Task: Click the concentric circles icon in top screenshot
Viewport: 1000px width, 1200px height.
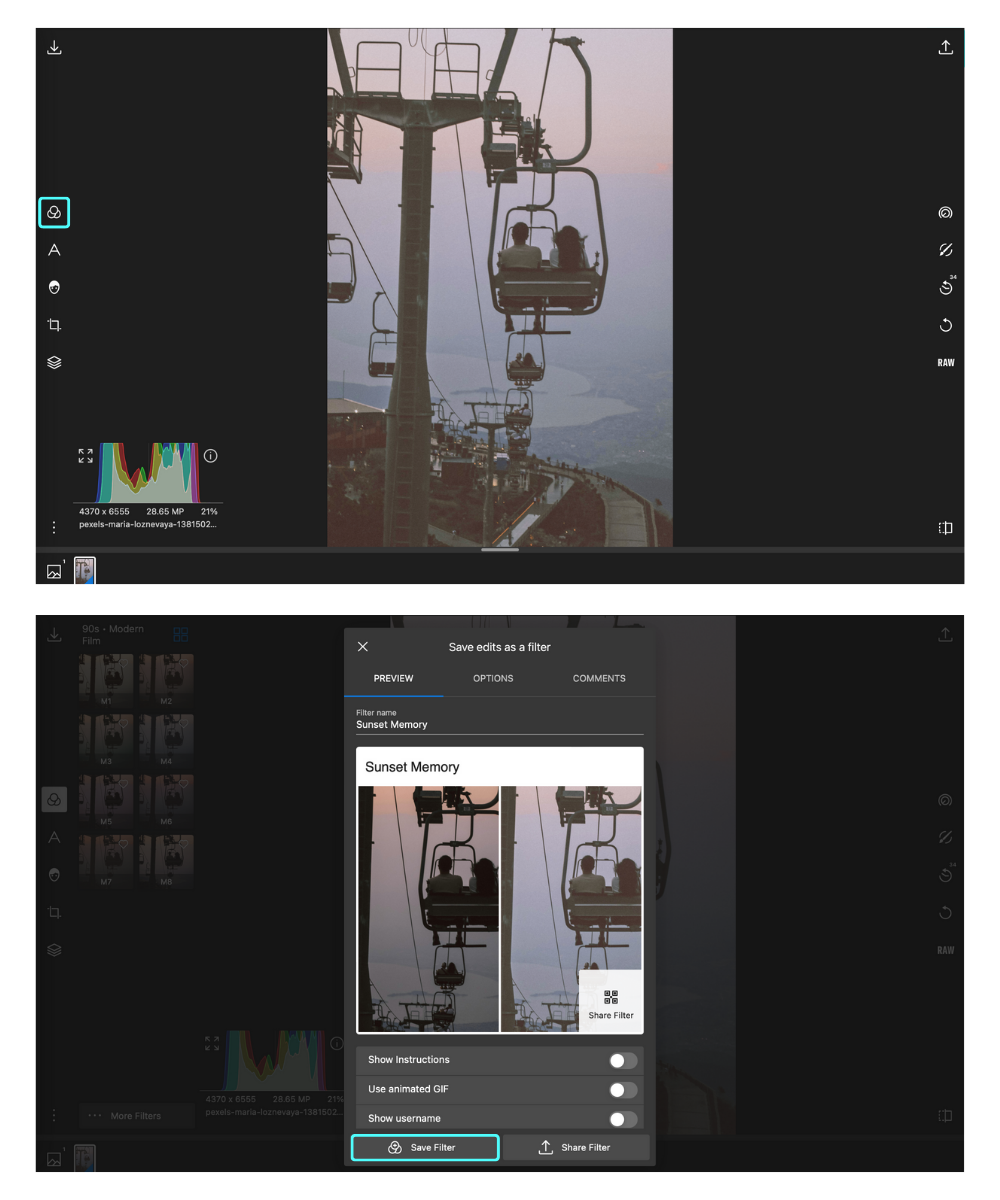Action: click(x=945, y=212)
